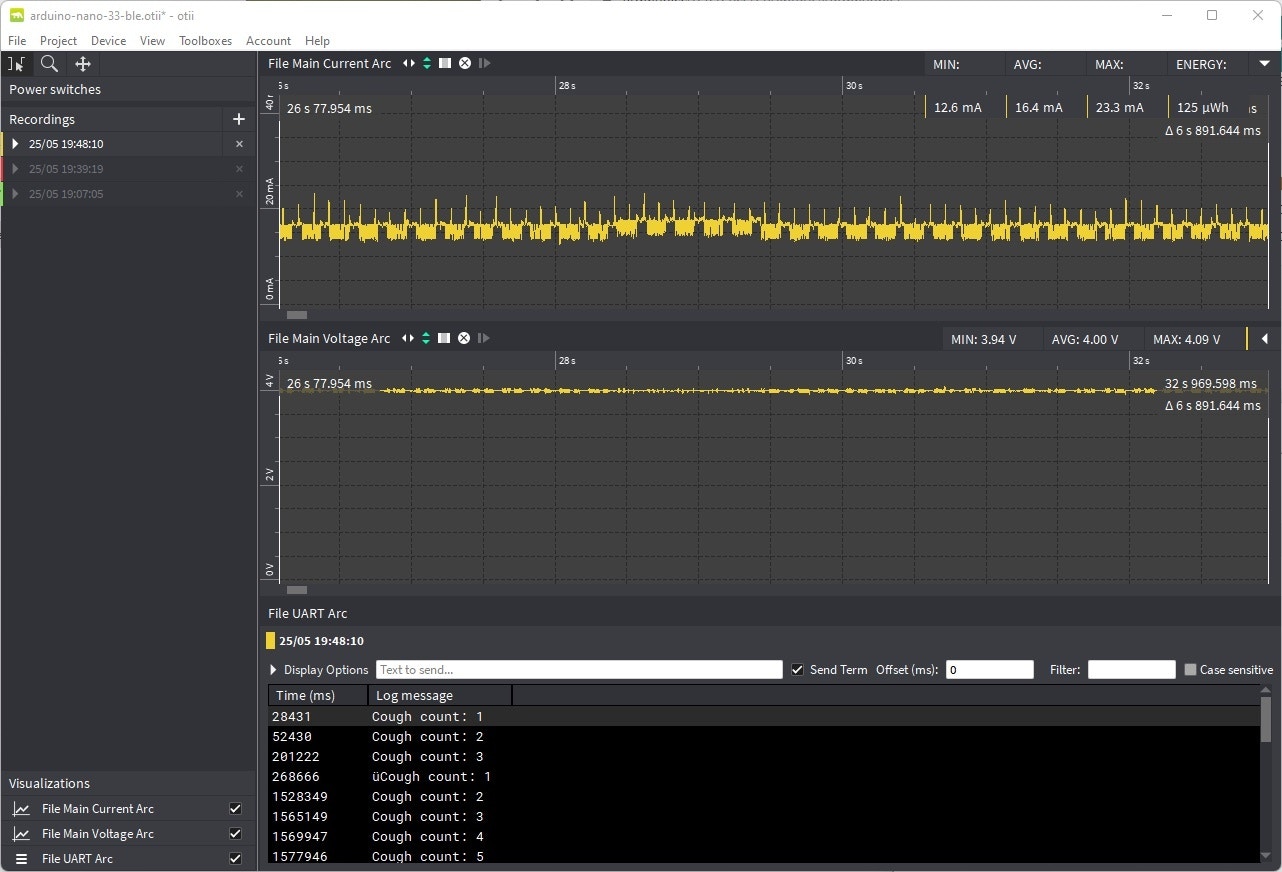The height and width of the screenshot is (872, 1282).
Task: Activate the zoom magnifier tool
Action: point(49,64)
